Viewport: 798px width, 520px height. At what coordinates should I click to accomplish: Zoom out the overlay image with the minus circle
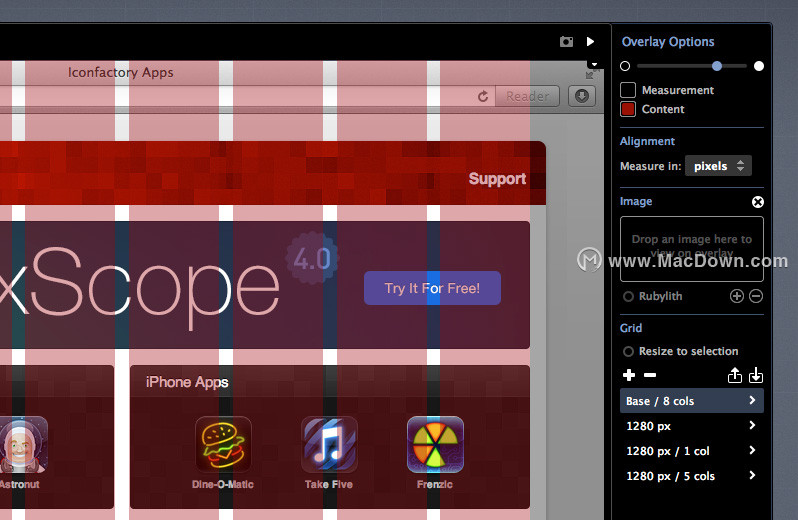756,296
